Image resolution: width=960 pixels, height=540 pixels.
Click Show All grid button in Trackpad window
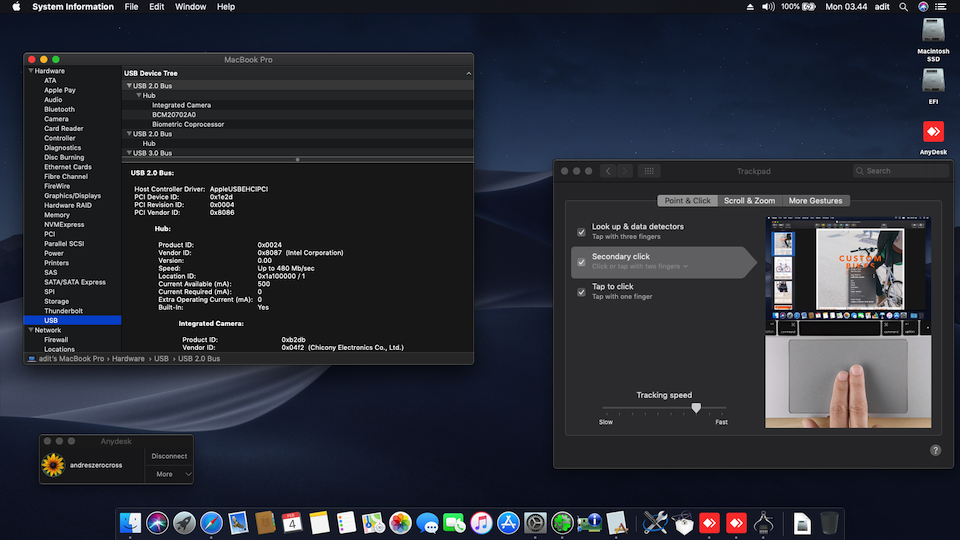click(649, 171)
